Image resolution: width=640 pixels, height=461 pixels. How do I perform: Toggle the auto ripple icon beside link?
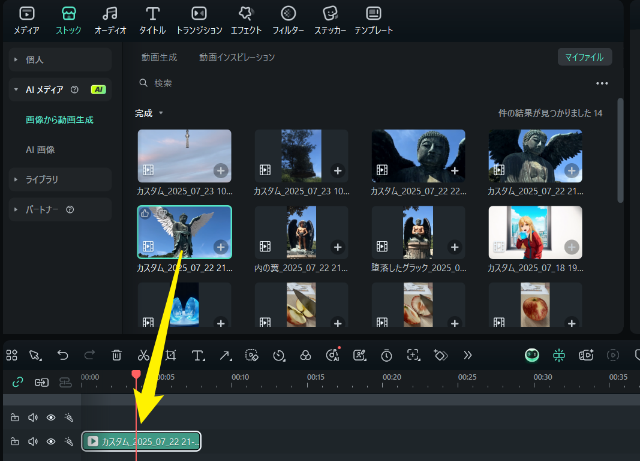click(x=41, y=382)
